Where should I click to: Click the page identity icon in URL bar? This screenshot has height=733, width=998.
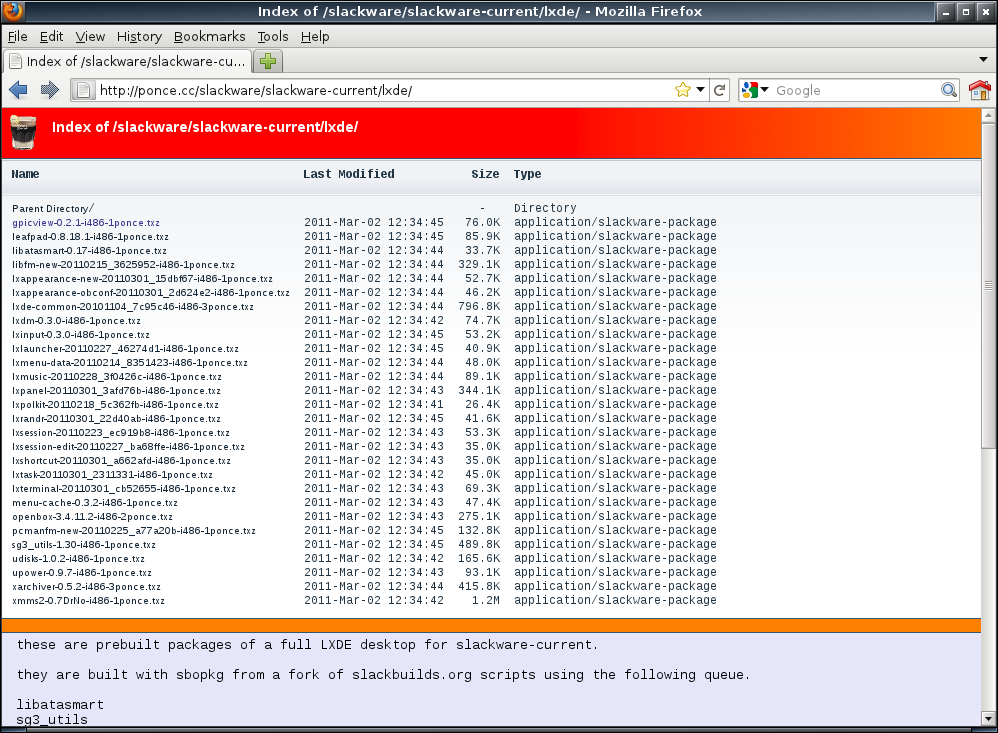(83, 90)
